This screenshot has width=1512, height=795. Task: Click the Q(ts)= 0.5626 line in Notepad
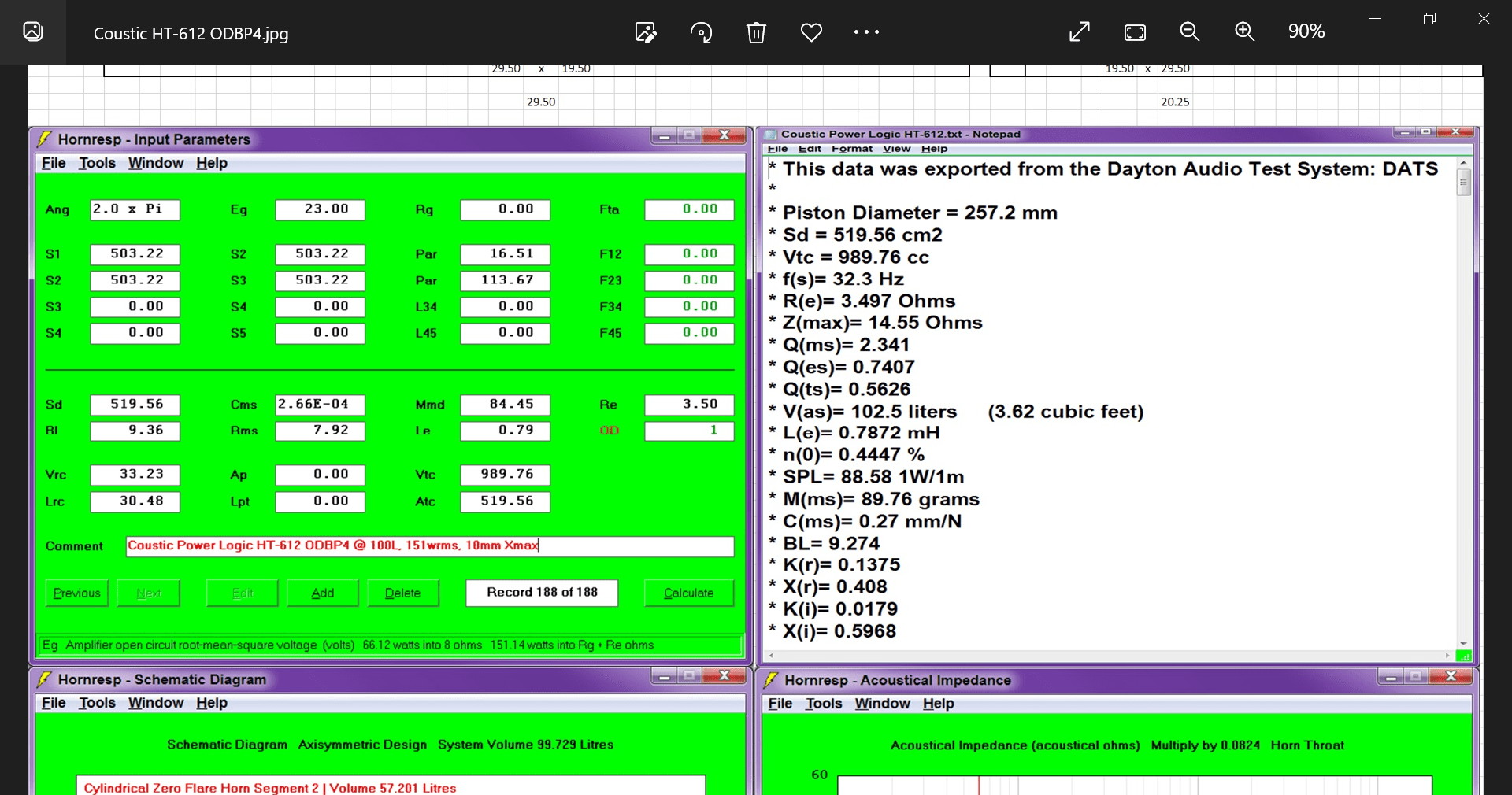(x=839, y=389)
